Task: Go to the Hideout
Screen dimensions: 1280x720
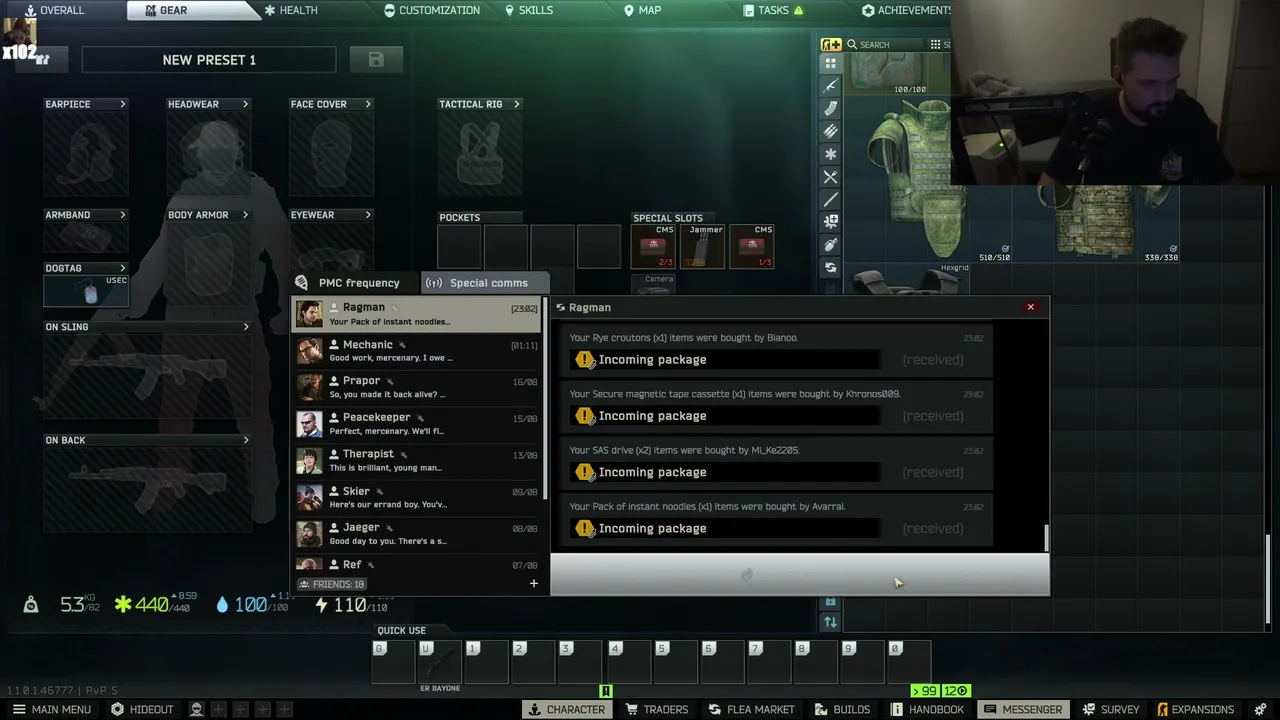Action: 142,709
